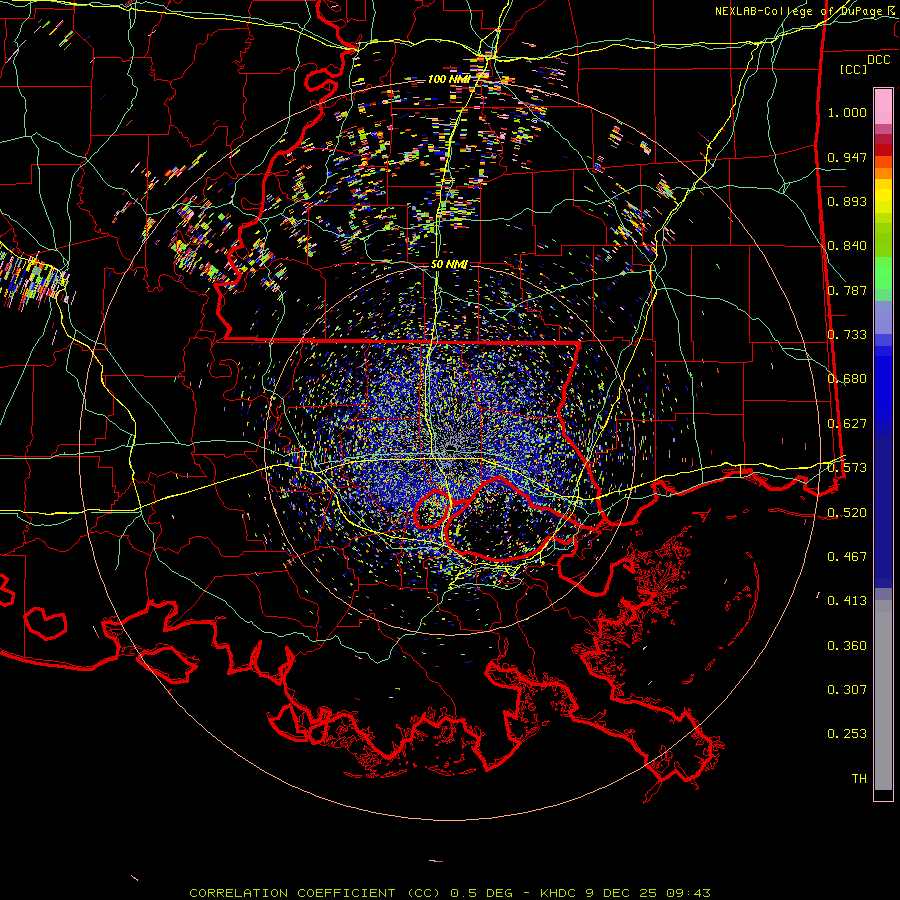900x900 pixels.
Task: Select the 0.627 scale value
Action: 847,424
